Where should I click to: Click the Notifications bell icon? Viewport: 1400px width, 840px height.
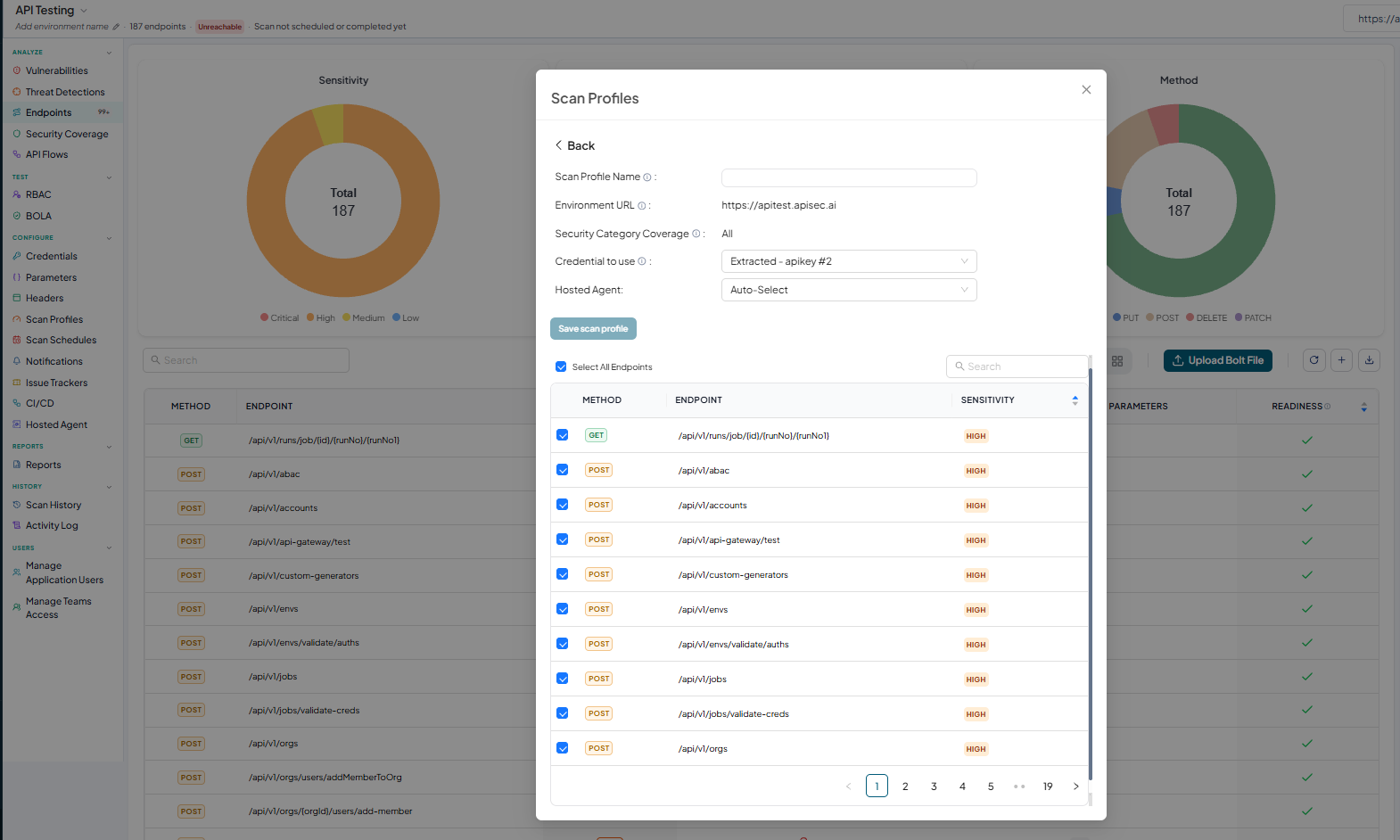click(17, 361)
